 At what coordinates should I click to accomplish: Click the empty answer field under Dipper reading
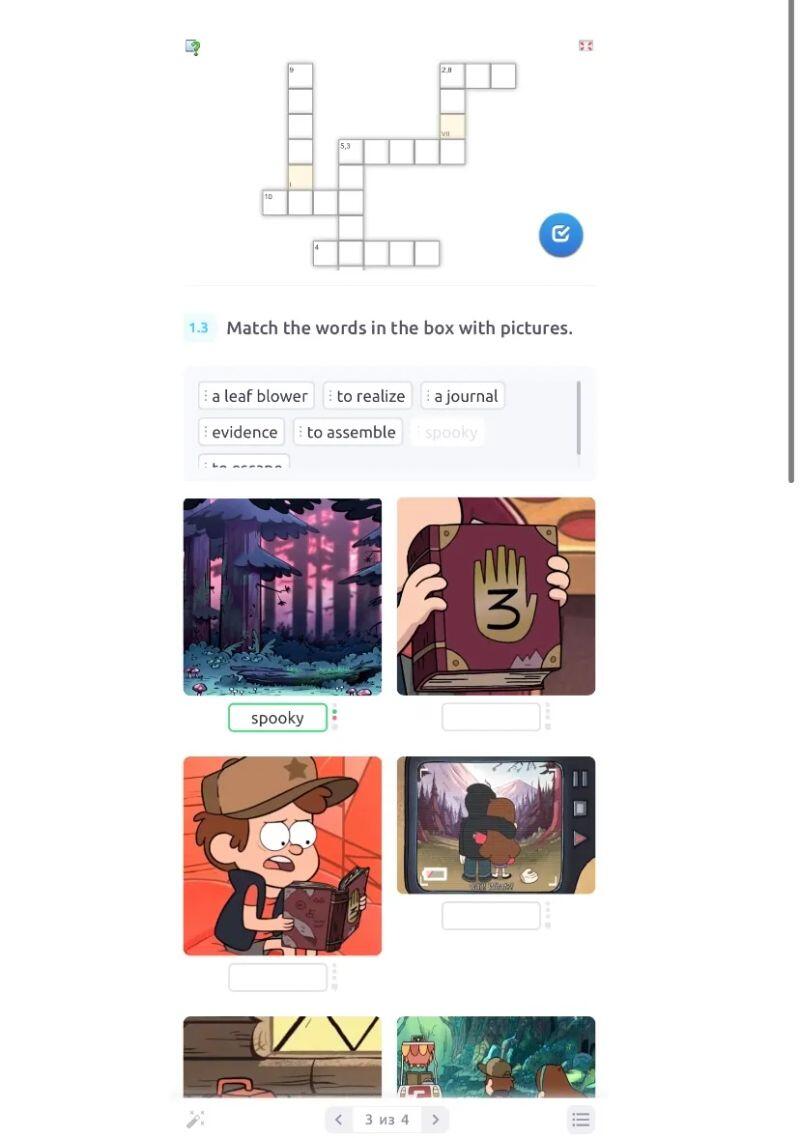coord(277,977)
